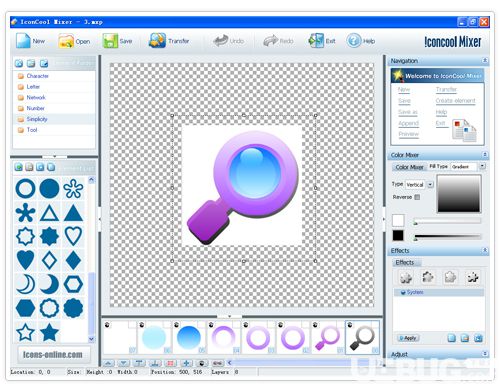The image size is (500, 392).
Task: Choose the solid filled hexagon shape
Action: (25, 308)
